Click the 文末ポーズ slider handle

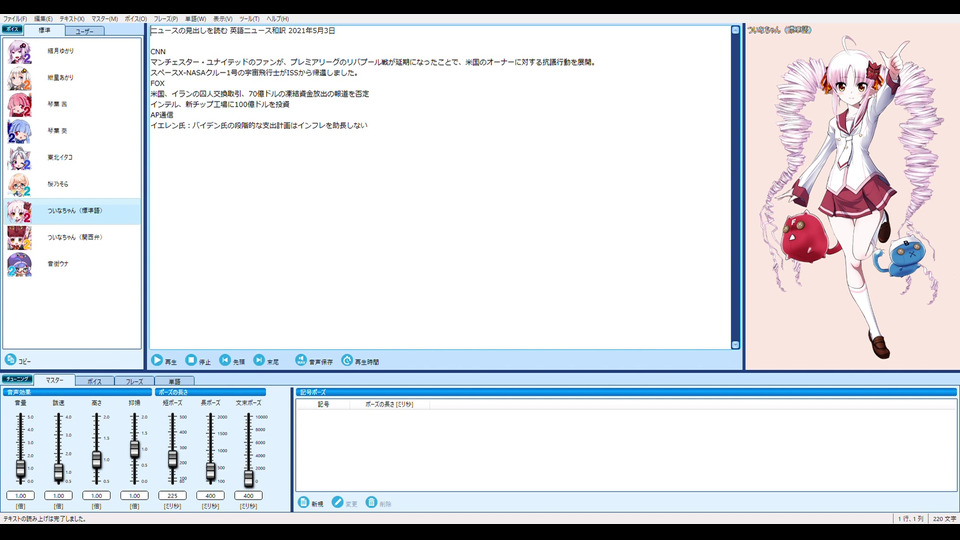click(248, 478)
